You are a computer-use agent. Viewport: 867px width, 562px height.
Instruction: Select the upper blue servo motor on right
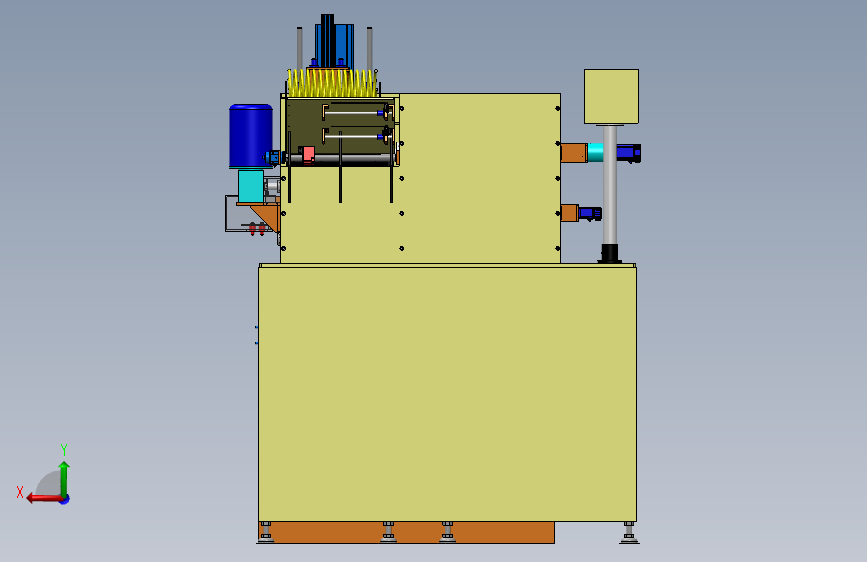point(629,153)
